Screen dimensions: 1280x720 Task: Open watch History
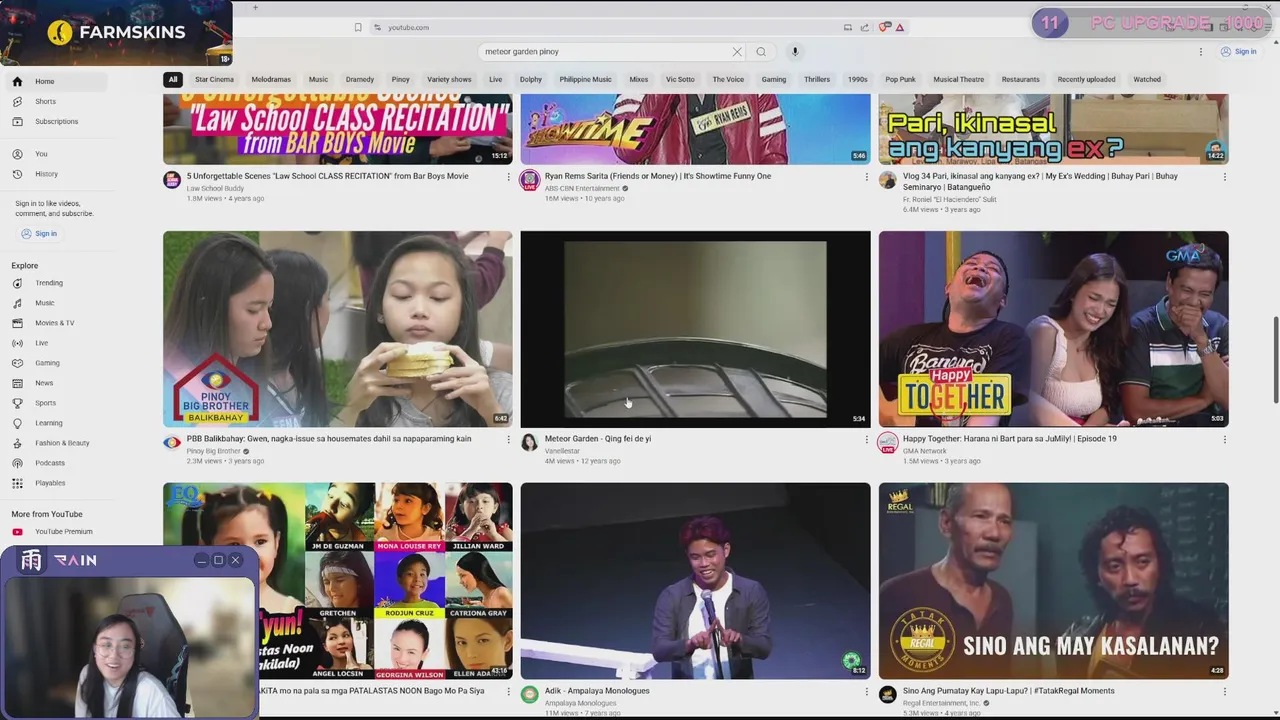point(55,174)
